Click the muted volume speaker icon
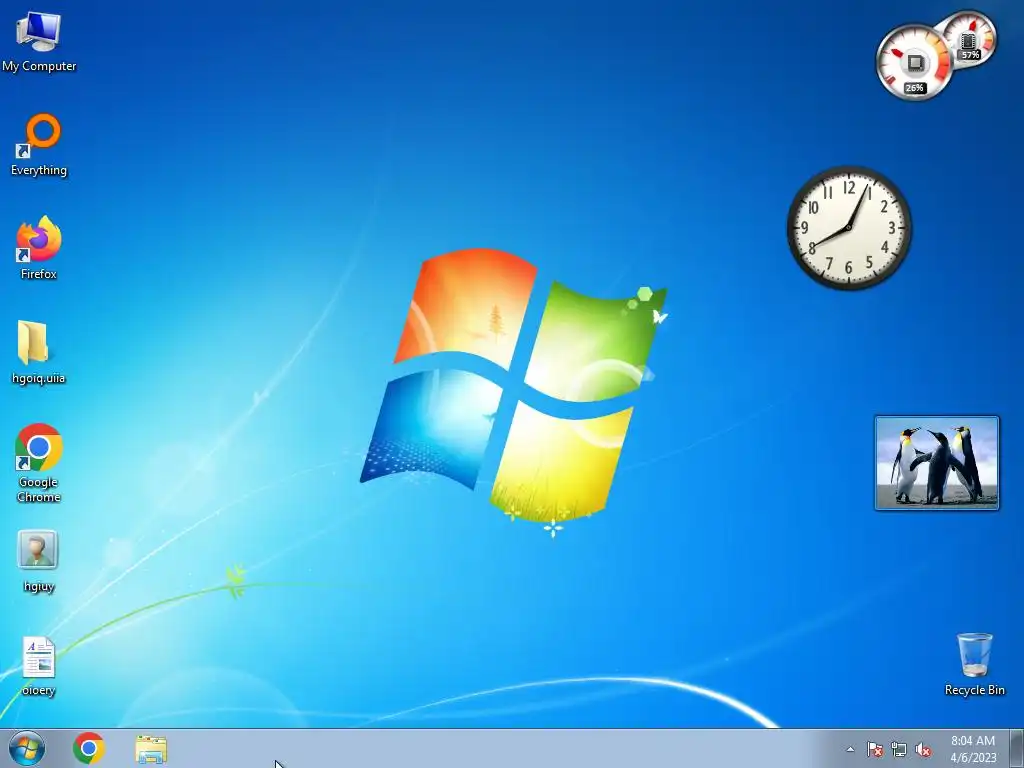This screenshot has height=768, width=1024. 923,749
